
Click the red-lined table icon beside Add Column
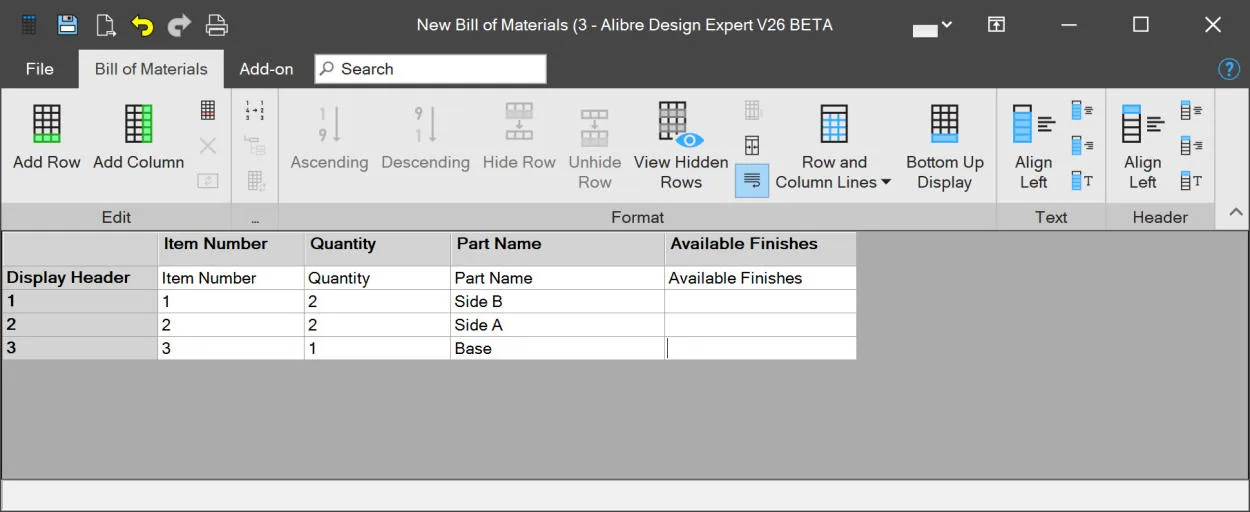click(208, 110)
